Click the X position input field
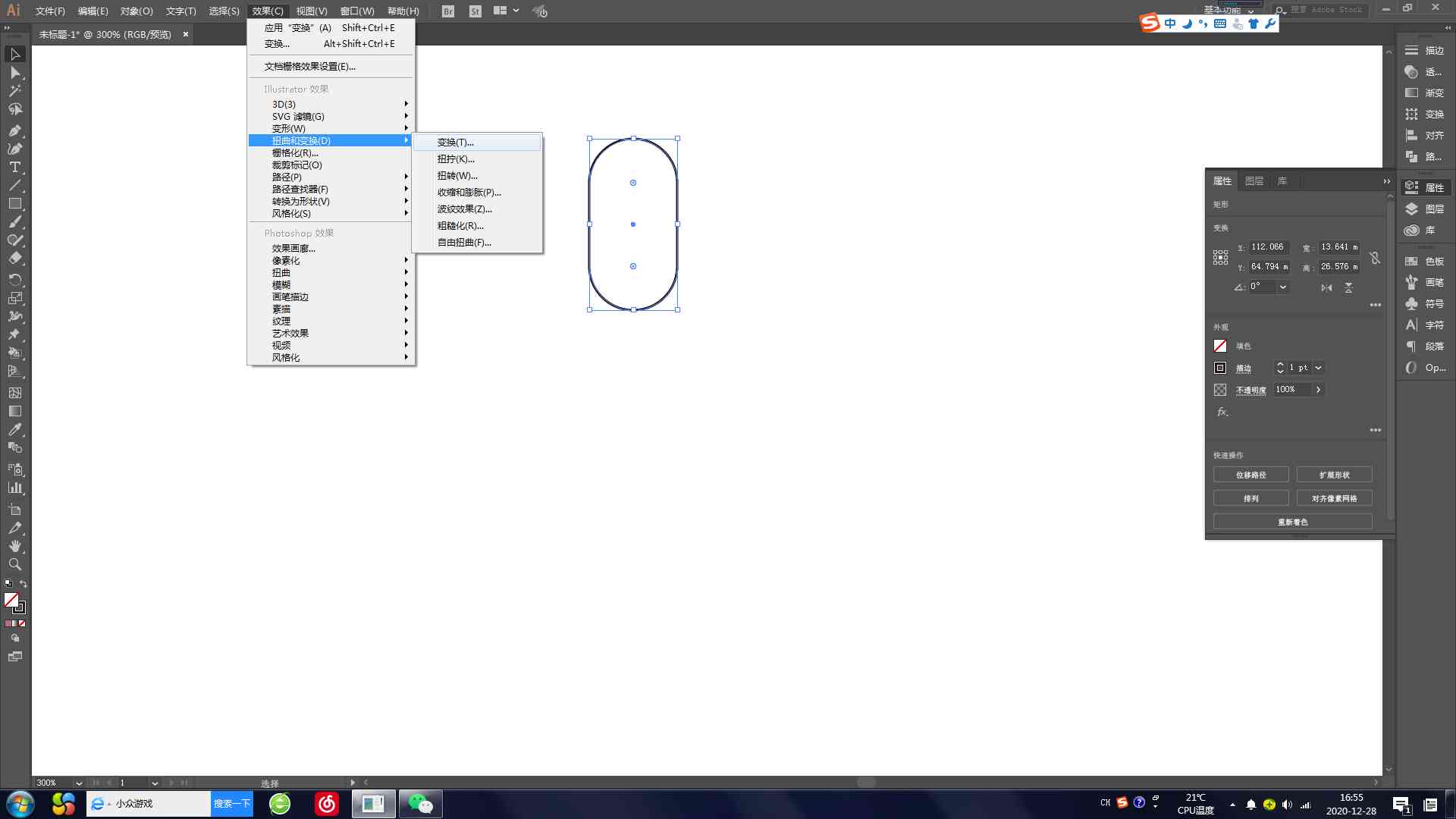This screenshot has width=1456, height=819. tap(1269, 247)
